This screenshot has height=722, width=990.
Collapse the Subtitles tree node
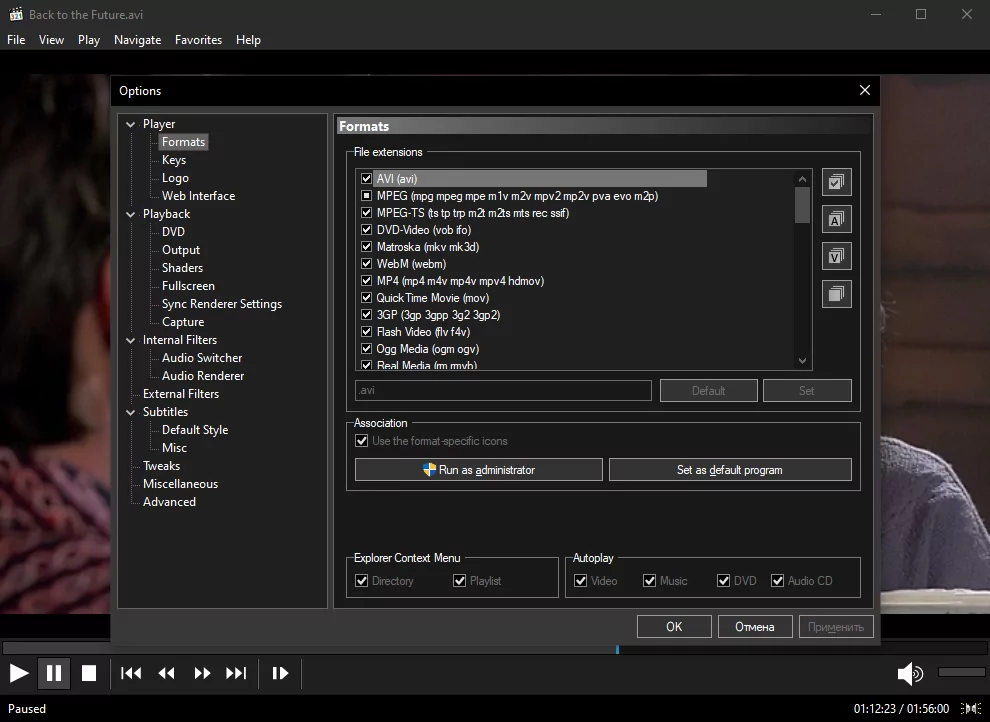coord(131,412)
